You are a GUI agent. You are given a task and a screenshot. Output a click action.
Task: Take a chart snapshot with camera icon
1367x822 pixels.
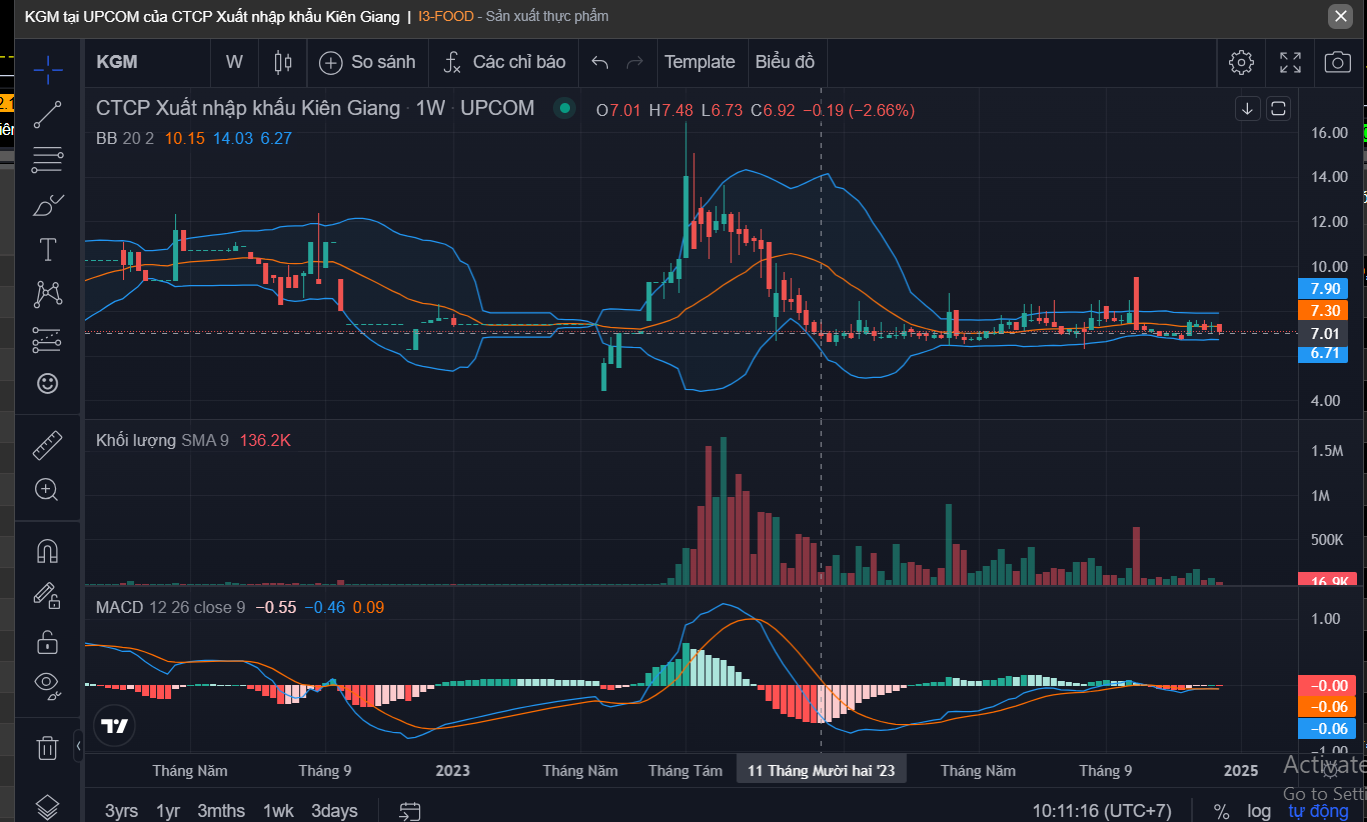(x=1338, y=62)
